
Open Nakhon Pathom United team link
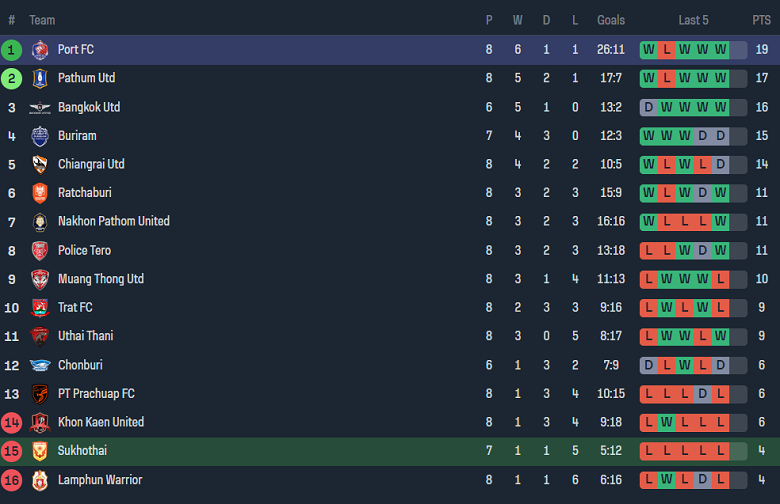(114, 221)
